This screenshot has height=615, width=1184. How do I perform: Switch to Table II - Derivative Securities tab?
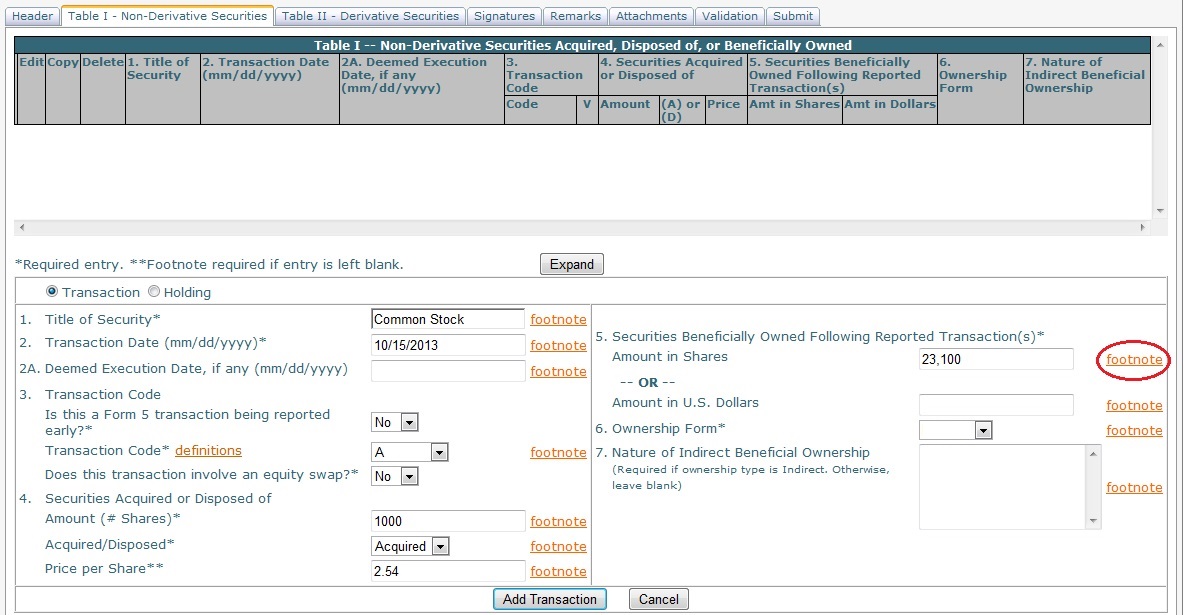coord(371,16)
